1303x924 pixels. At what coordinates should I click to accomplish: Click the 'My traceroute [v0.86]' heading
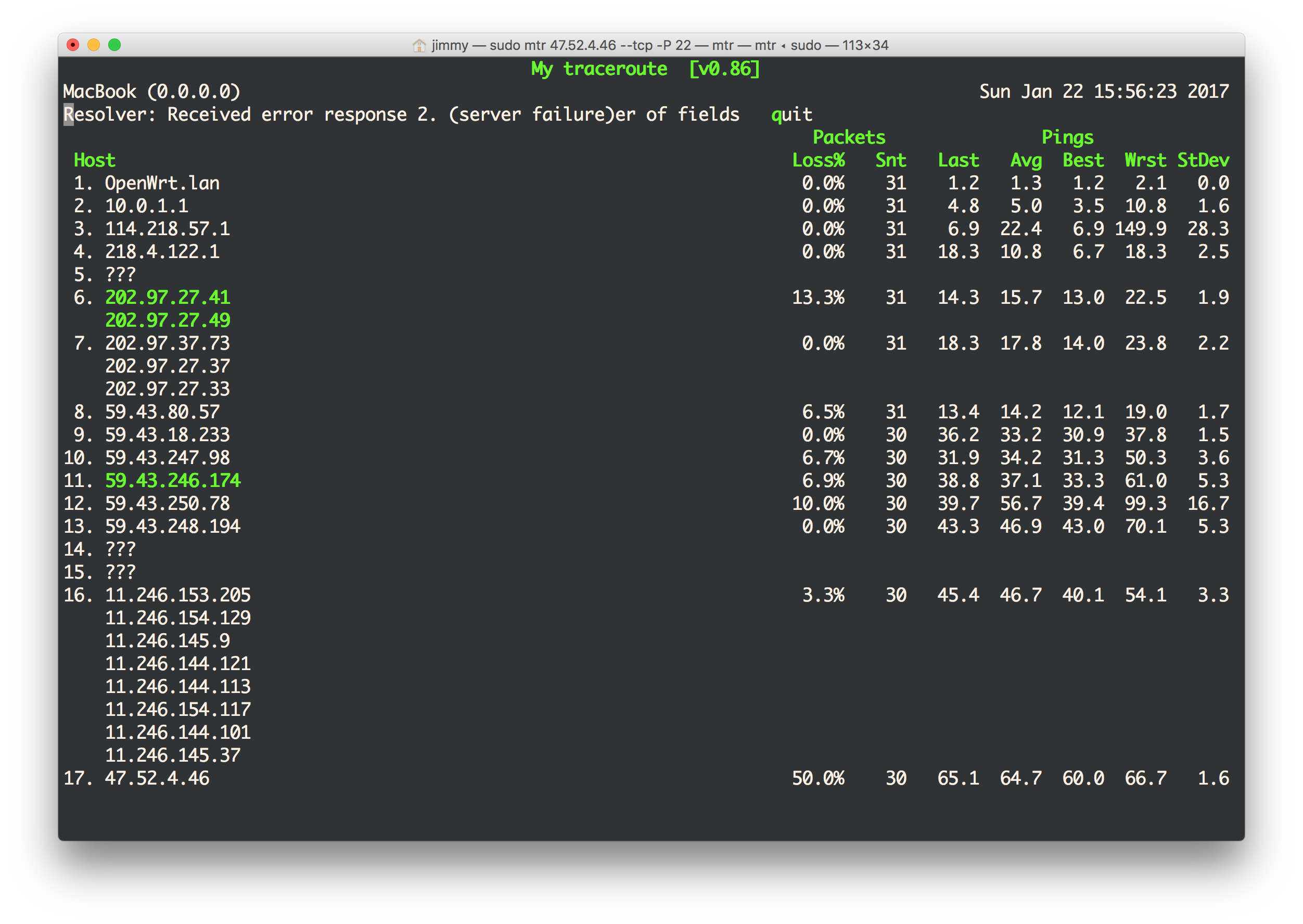(645, 69)
